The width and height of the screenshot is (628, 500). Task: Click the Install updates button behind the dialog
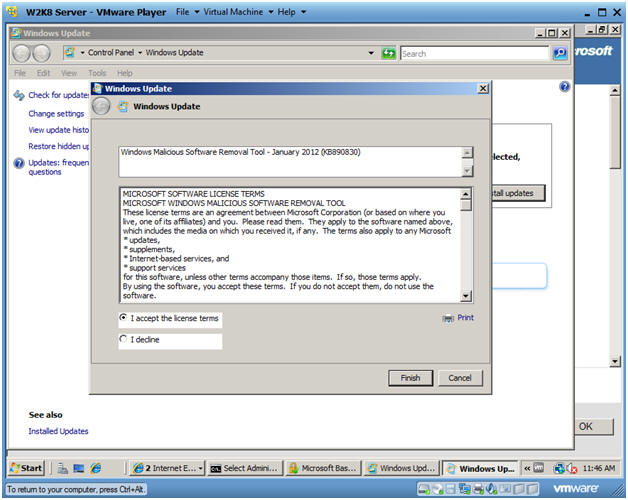tap(518, 193)
